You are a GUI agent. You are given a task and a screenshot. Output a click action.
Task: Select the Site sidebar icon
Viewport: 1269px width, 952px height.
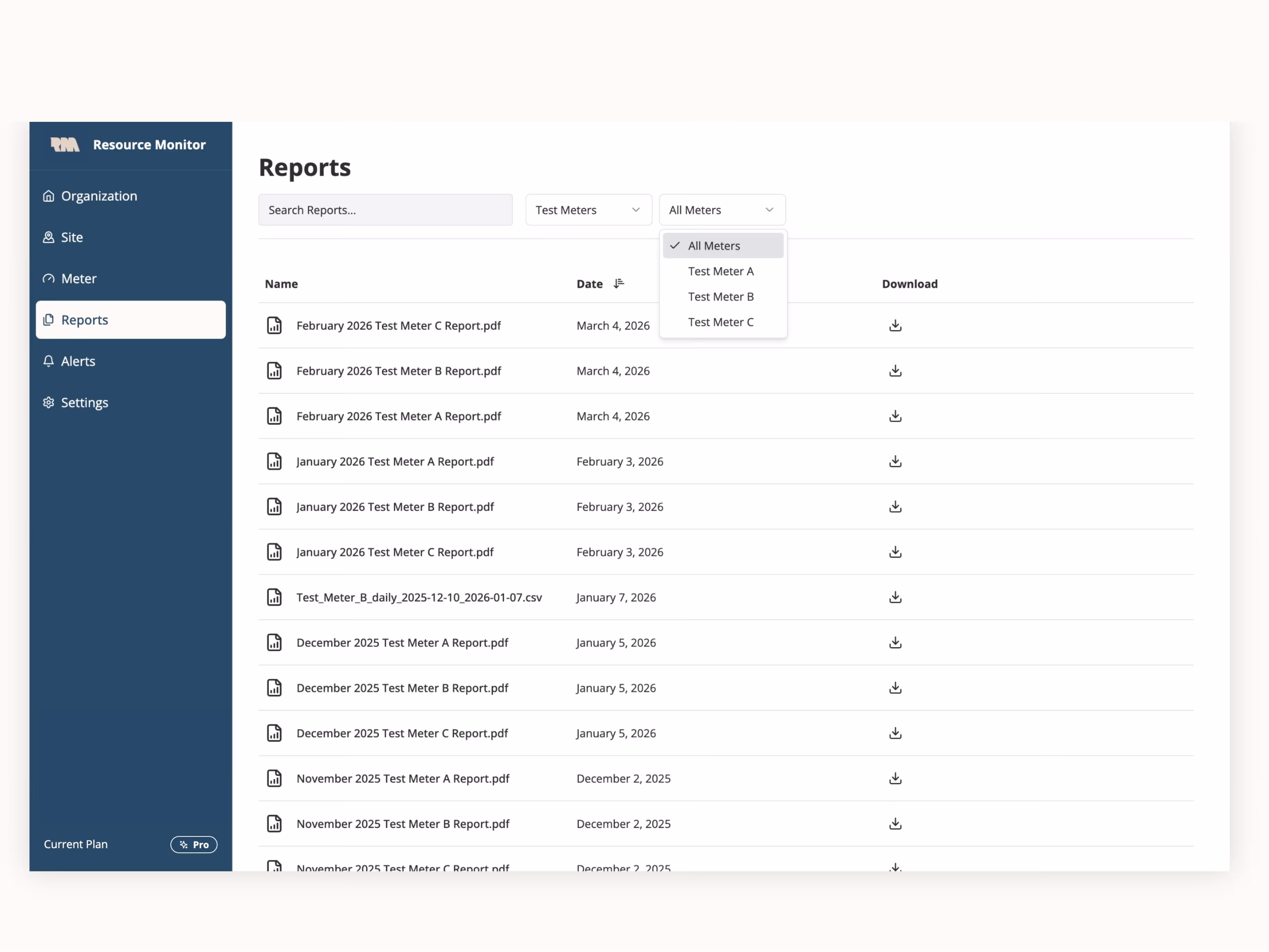click(x=48, y=237)
